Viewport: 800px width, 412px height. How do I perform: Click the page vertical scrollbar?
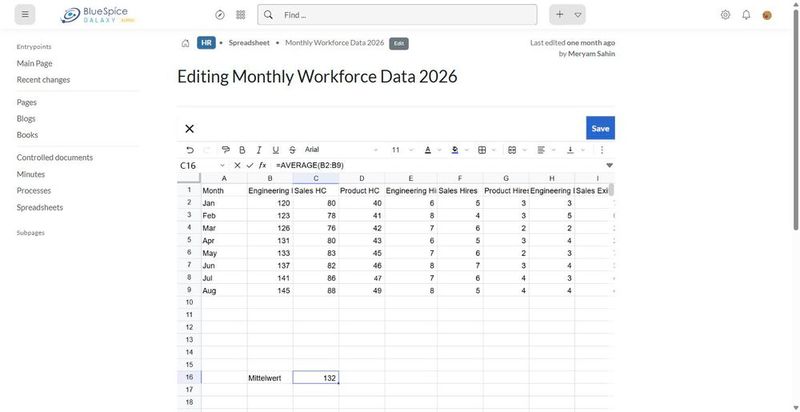pyautogui.click(x=796, y=120)
